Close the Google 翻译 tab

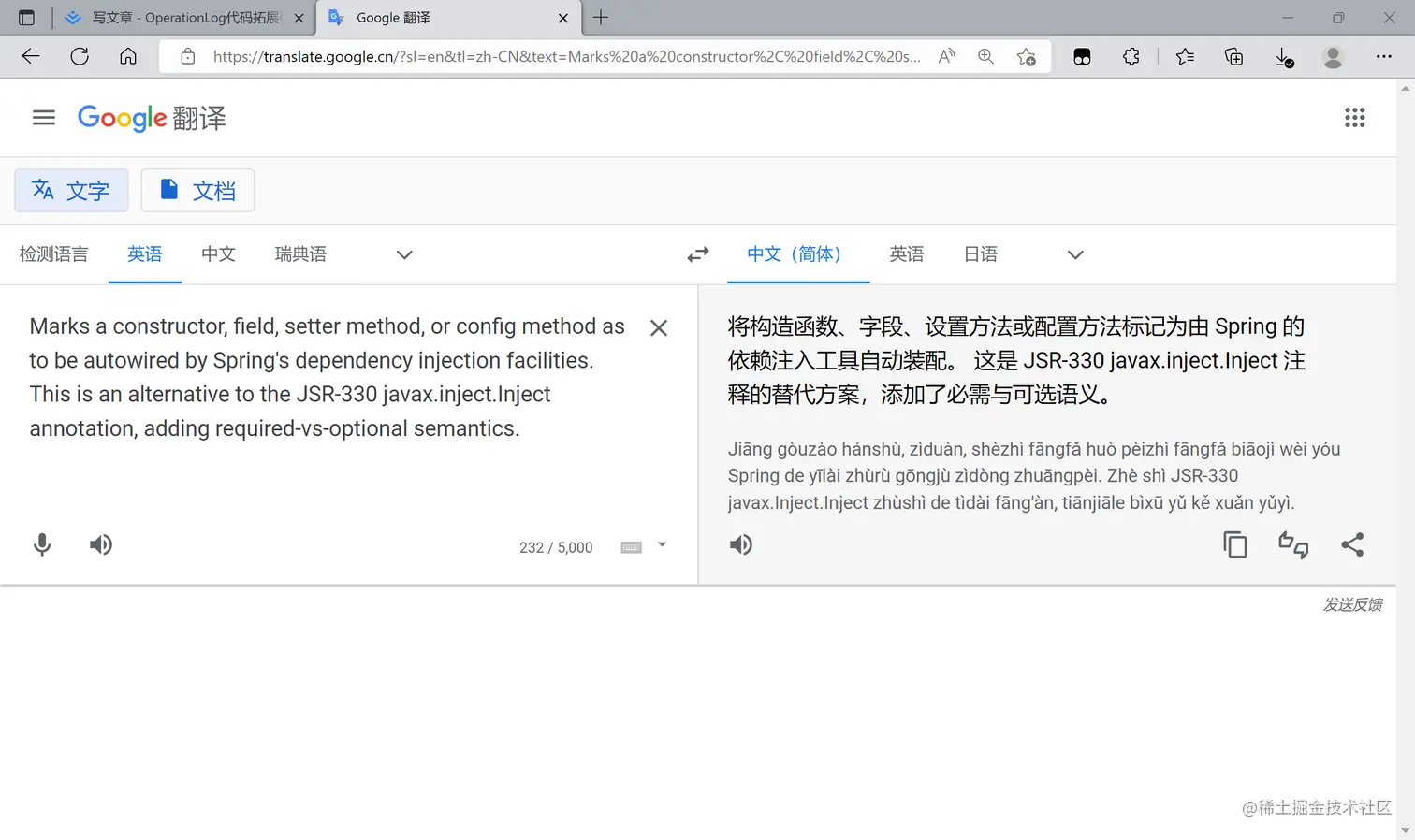563,18
